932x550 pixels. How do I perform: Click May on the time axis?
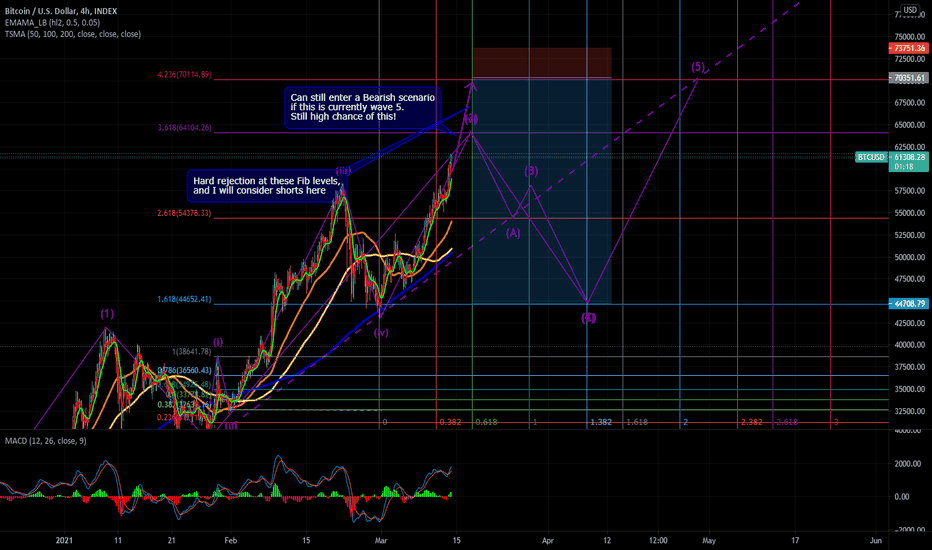point(709,540)
